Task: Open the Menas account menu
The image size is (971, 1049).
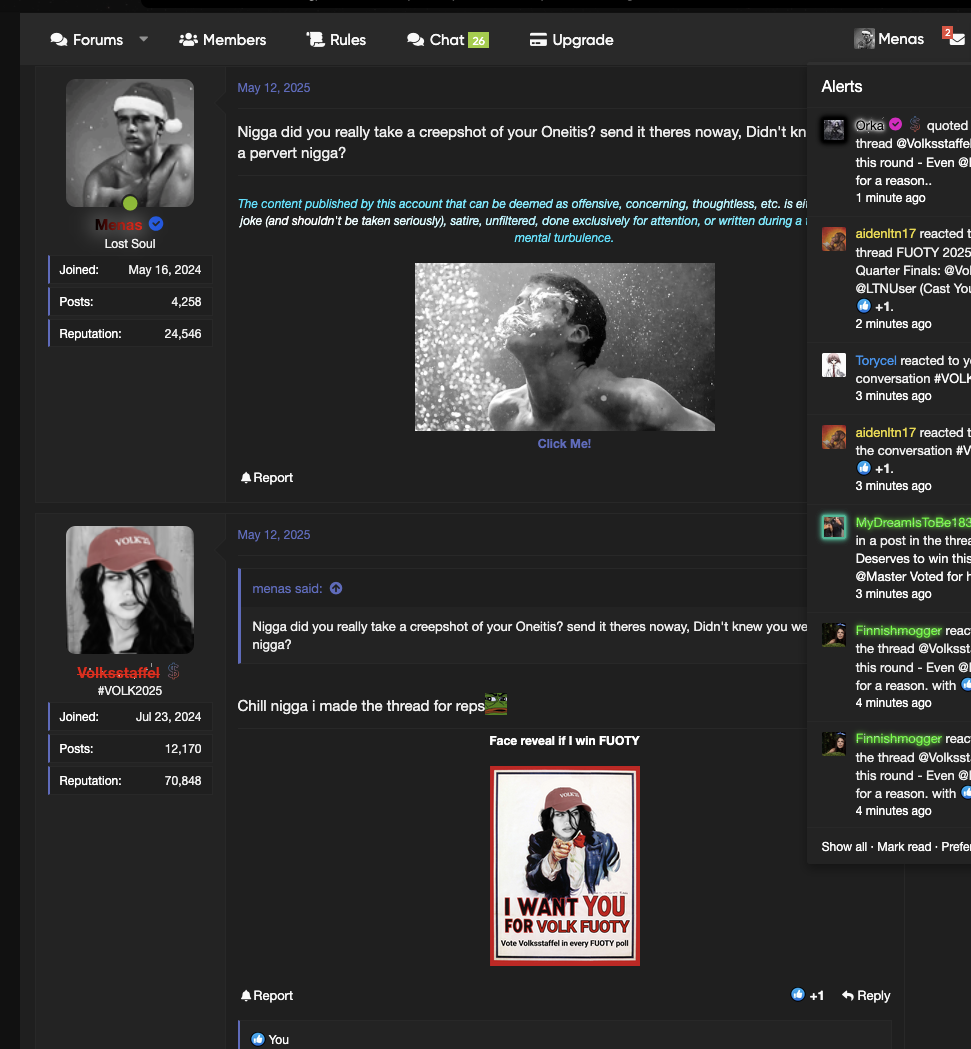Action: (x=889, y=39)
